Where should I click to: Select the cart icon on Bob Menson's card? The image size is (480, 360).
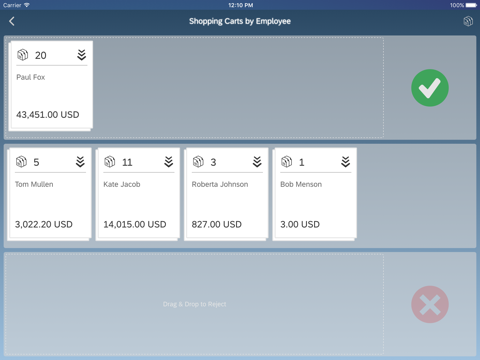287,162
